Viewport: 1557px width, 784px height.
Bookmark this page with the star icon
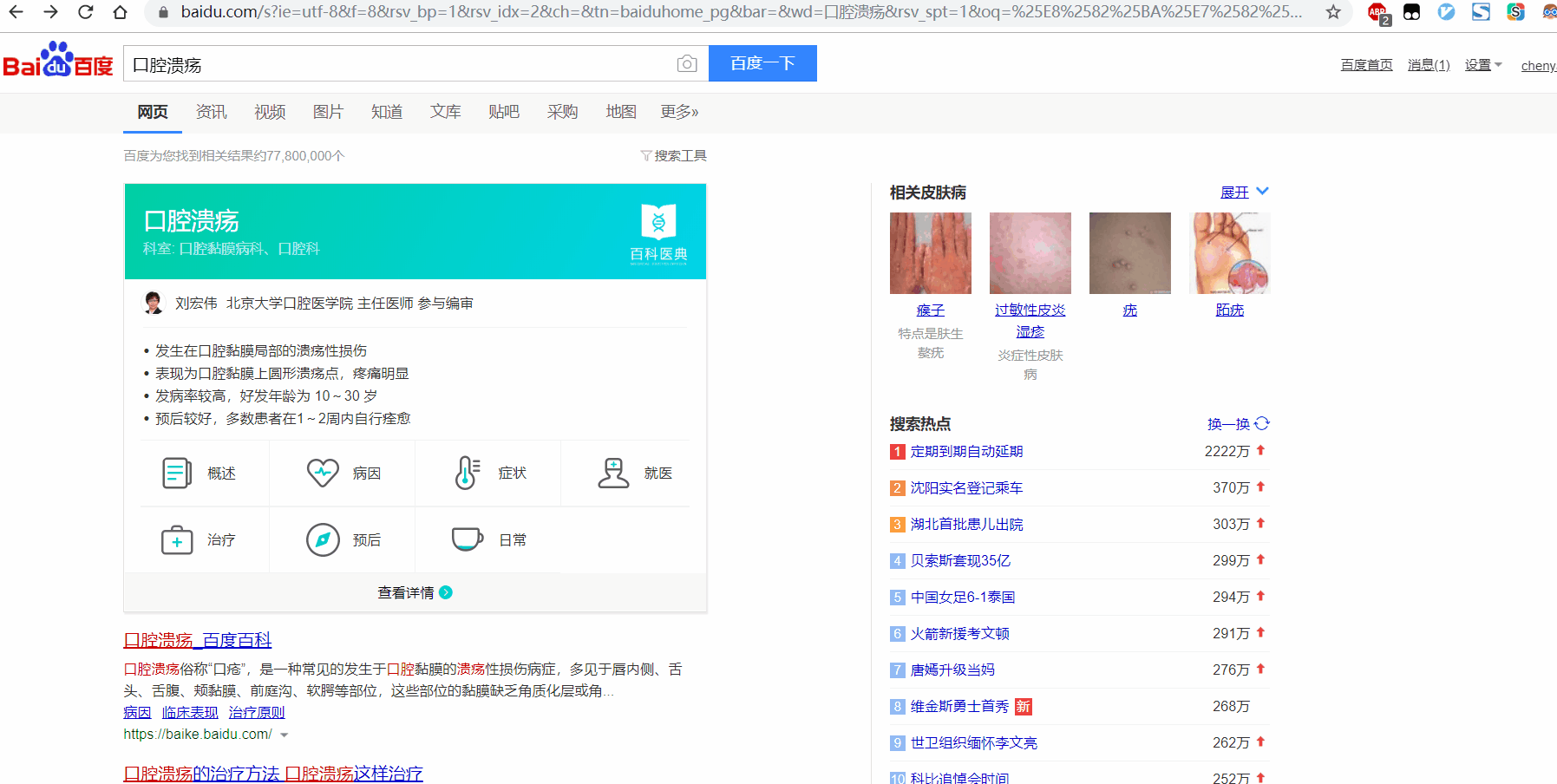tap(1333, 11)
